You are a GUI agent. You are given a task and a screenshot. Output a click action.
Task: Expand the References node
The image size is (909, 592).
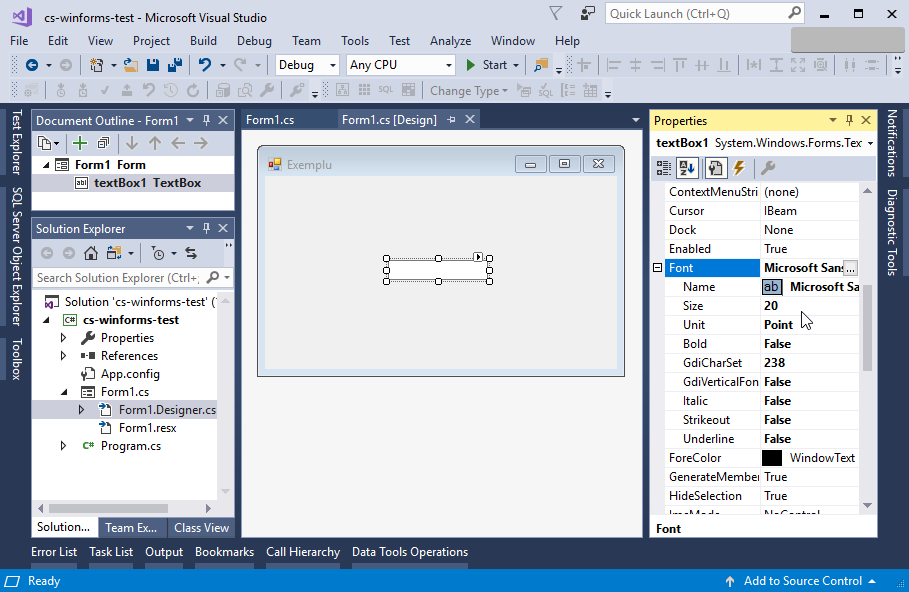64,355
